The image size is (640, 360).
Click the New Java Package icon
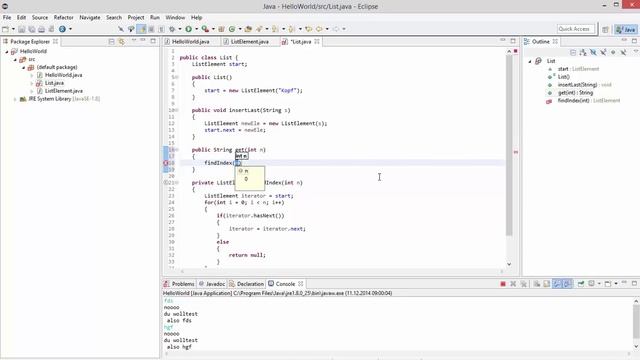point(221,29)
